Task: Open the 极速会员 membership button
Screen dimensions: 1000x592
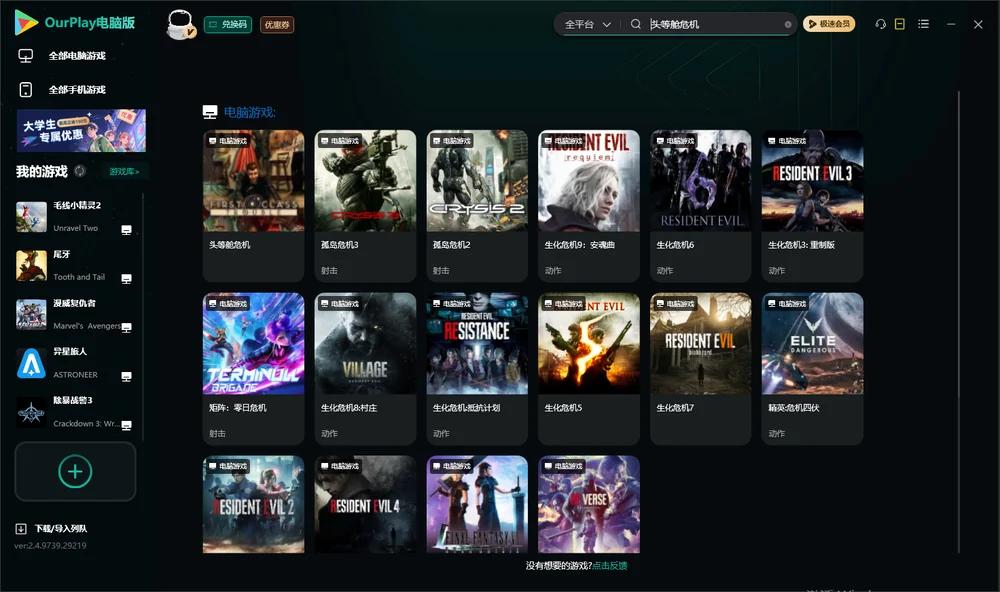Action: [828, 24]
